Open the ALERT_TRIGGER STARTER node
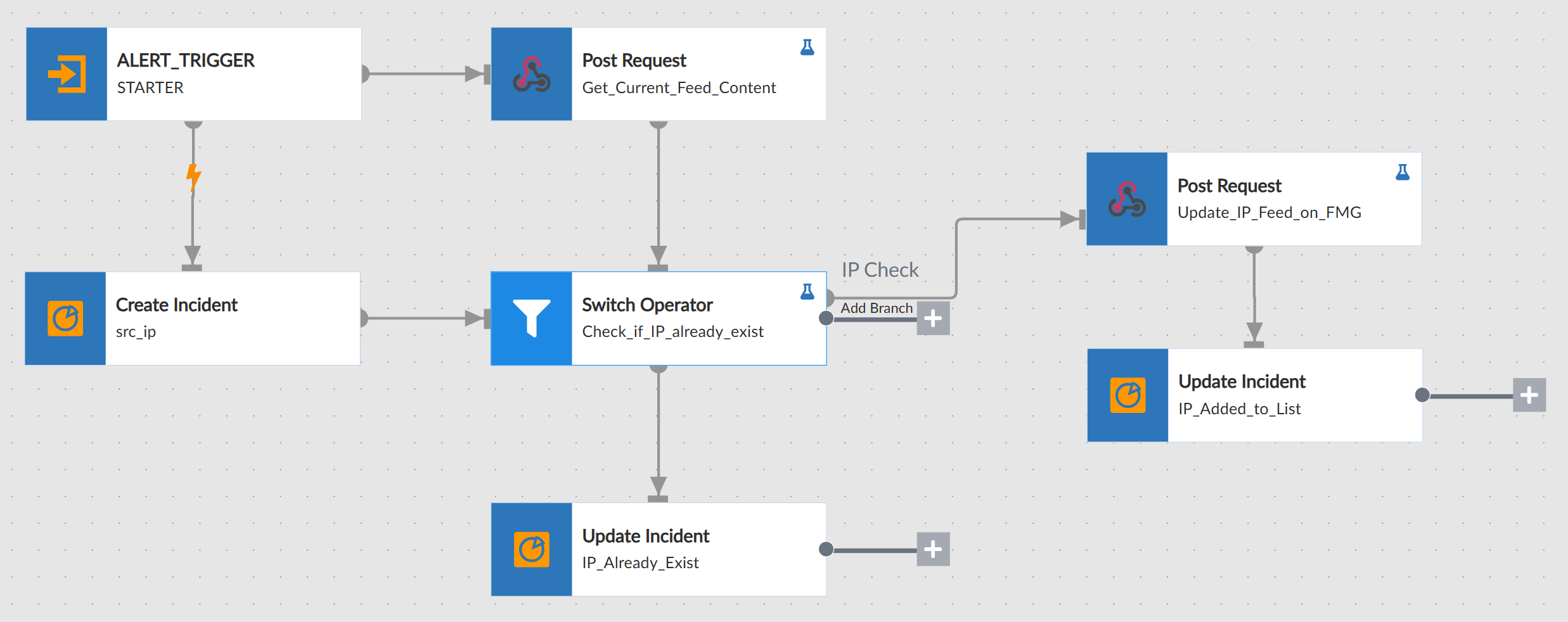The width and height of the screenshot is (1568, 622). click(x=194, y=74)
